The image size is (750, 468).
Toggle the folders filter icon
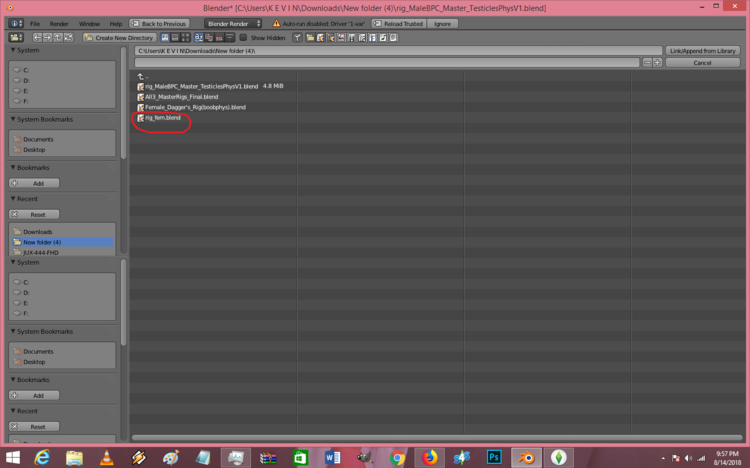(x=310, y=37)
